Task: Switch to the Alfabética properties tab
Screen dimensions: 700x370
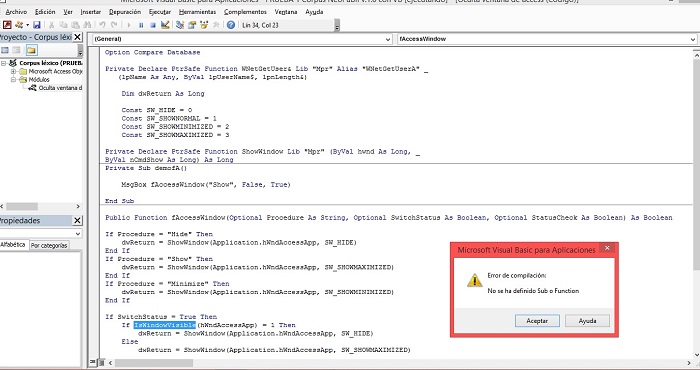Action: [13, 245]
